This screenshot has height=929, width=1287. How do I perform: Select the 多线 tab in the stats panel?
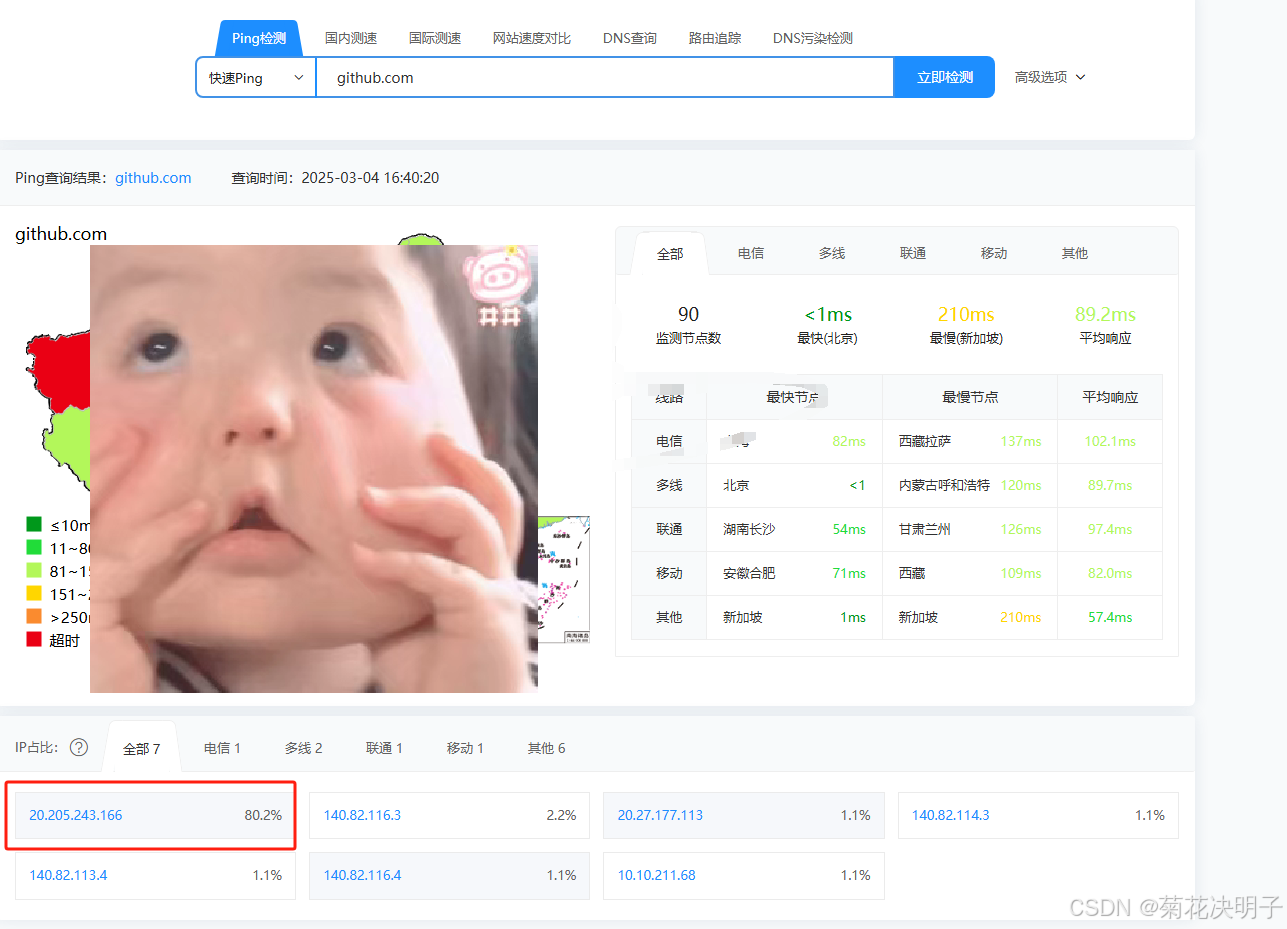pos(832,253)
